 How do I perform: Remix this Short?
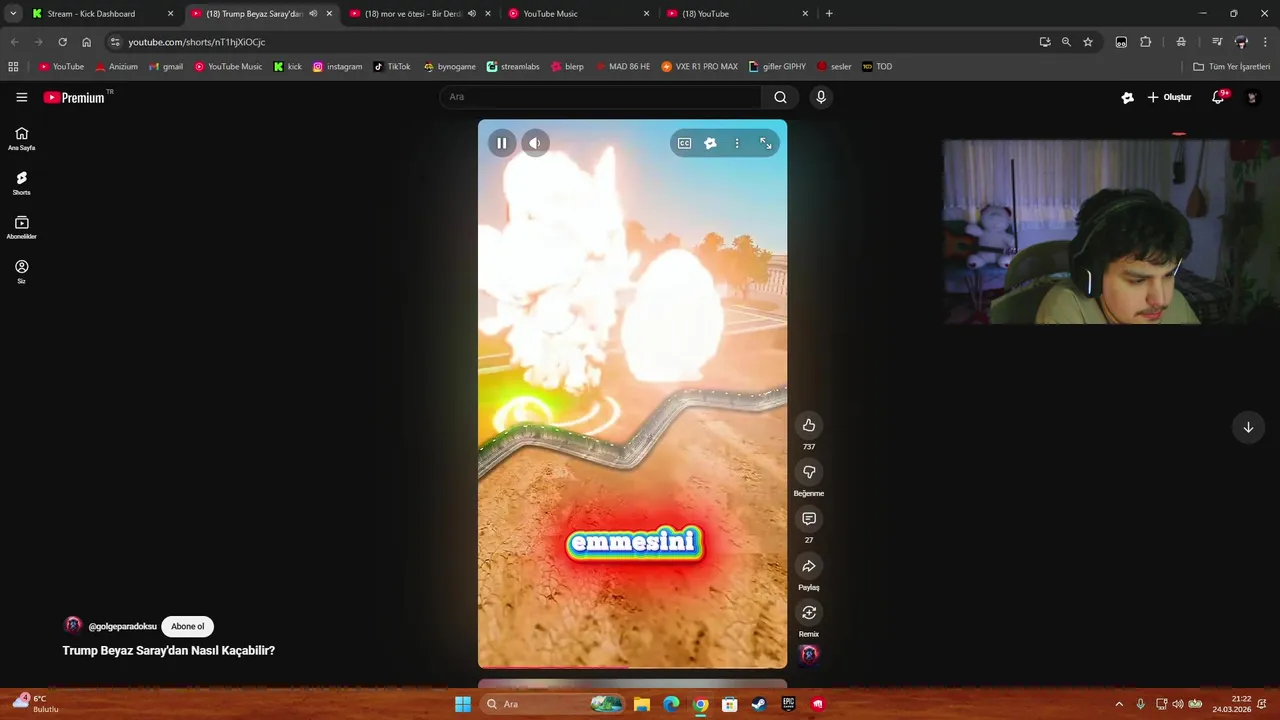[809, 612]
